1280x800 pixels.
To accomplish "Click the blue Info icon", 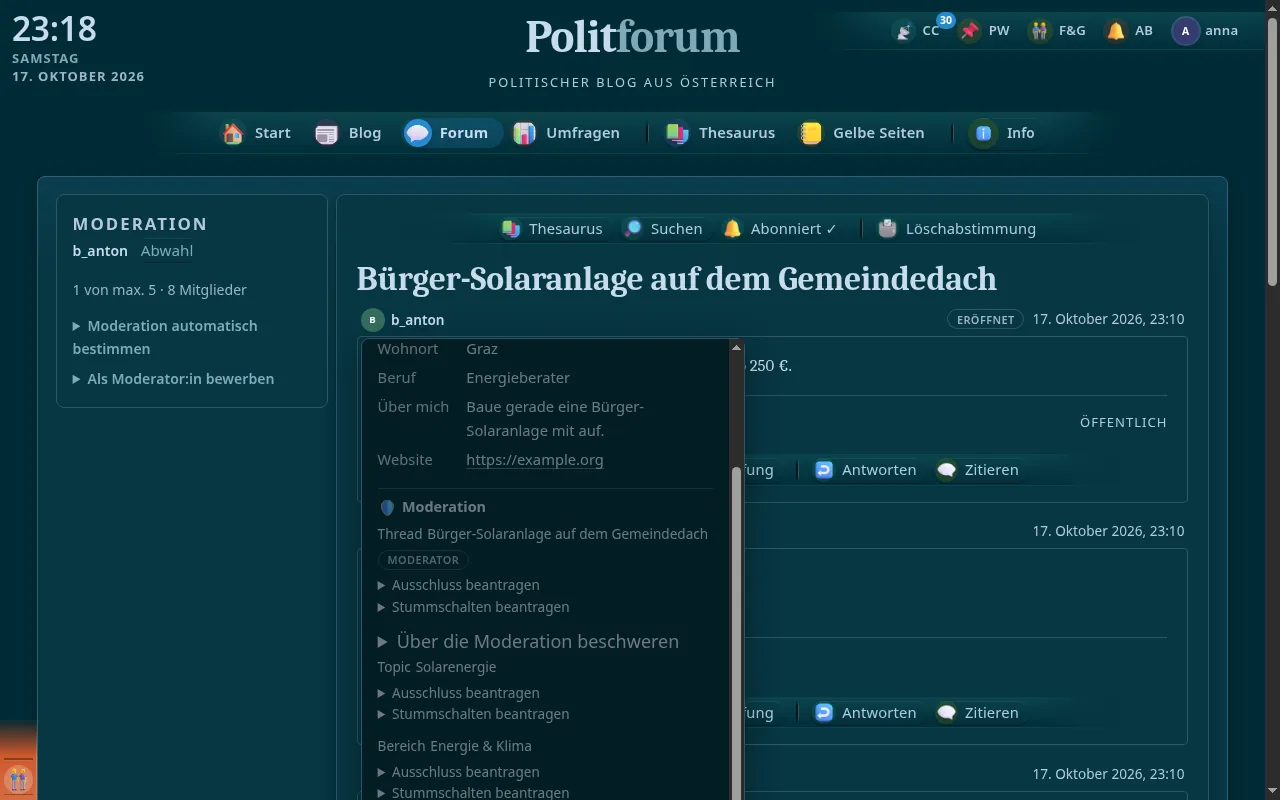I will (984, 133).
